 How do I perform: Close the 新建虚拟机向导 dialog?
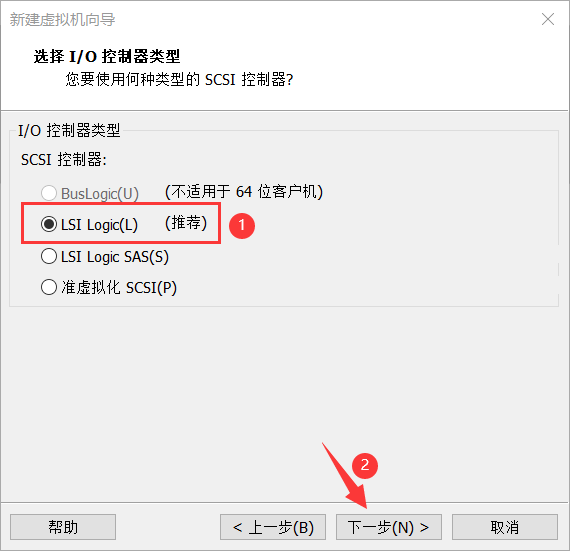(x=548, y=19)
